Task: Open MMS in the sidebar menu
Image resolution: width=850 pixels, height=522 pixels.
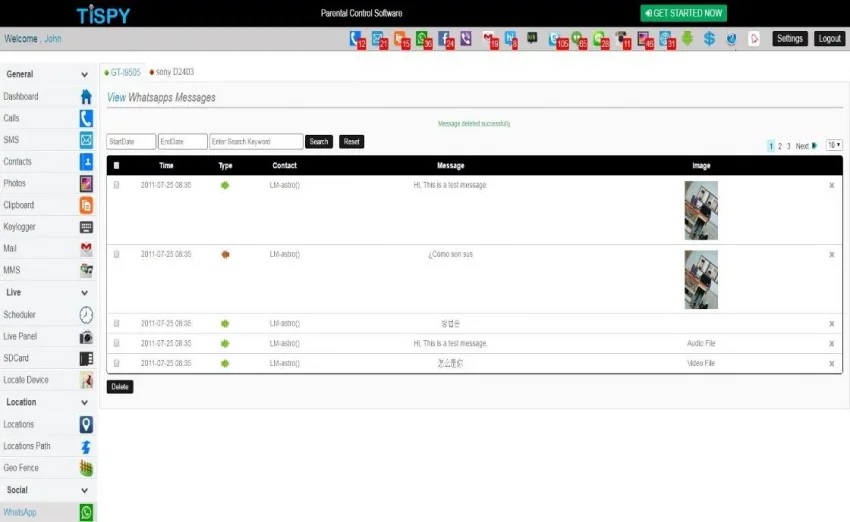Action: pos(48,270)
